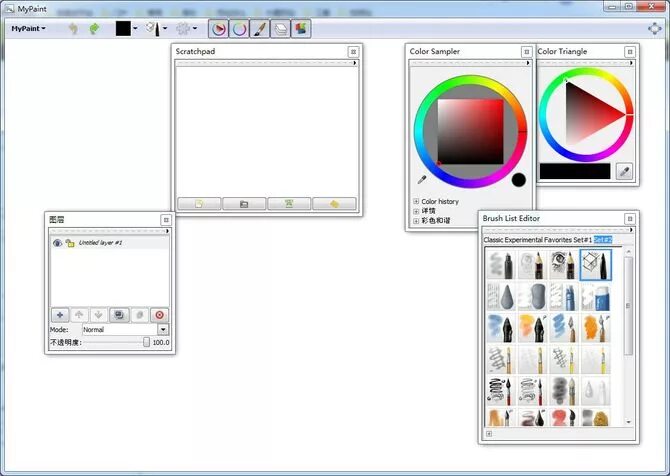Toggle visibility eye of Untitled layer #1
The image size is (670, 476).
[57, 243]
